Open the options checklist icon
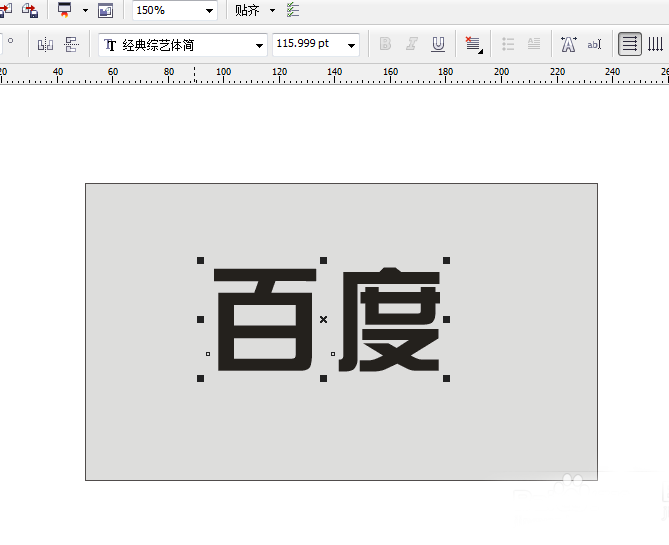 point(293,10)
